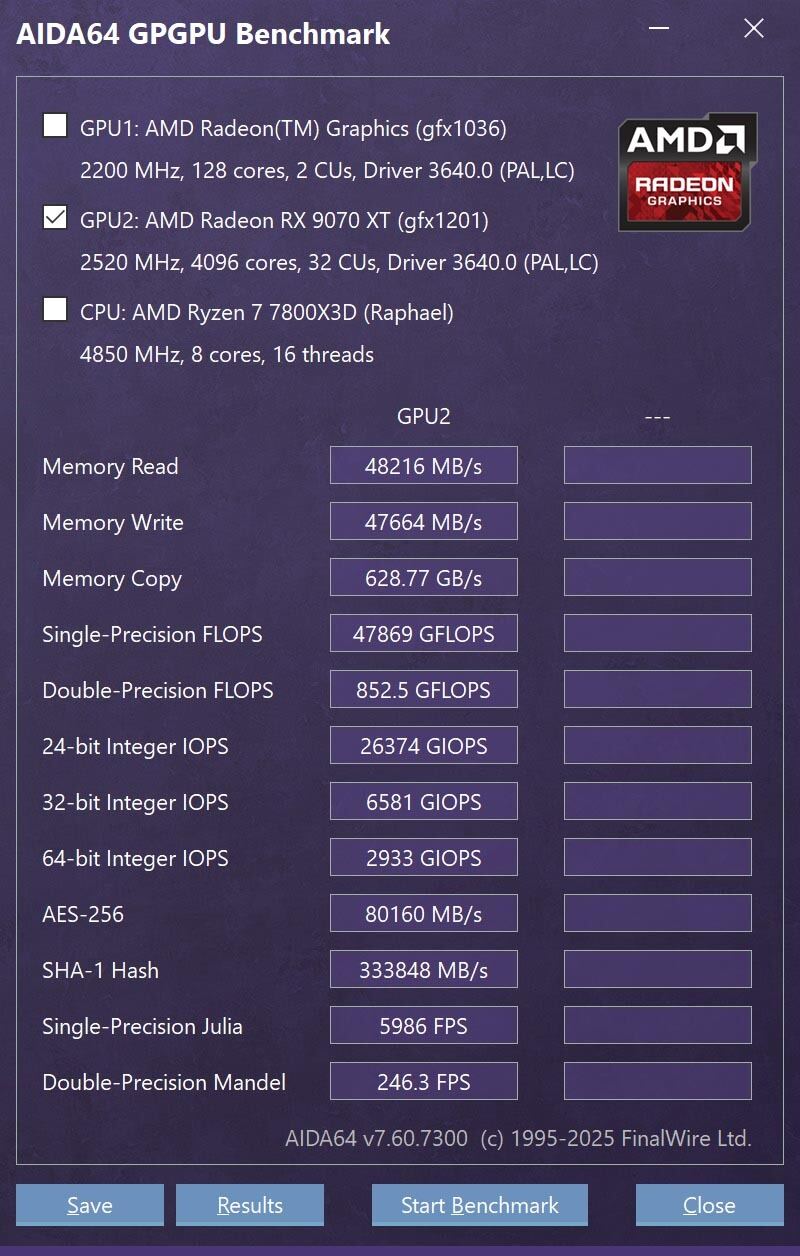The image size is (800, 1256).
Task: Click the Double-Precision Mandel 246.3 FPS result
Action: (424, 1082)
